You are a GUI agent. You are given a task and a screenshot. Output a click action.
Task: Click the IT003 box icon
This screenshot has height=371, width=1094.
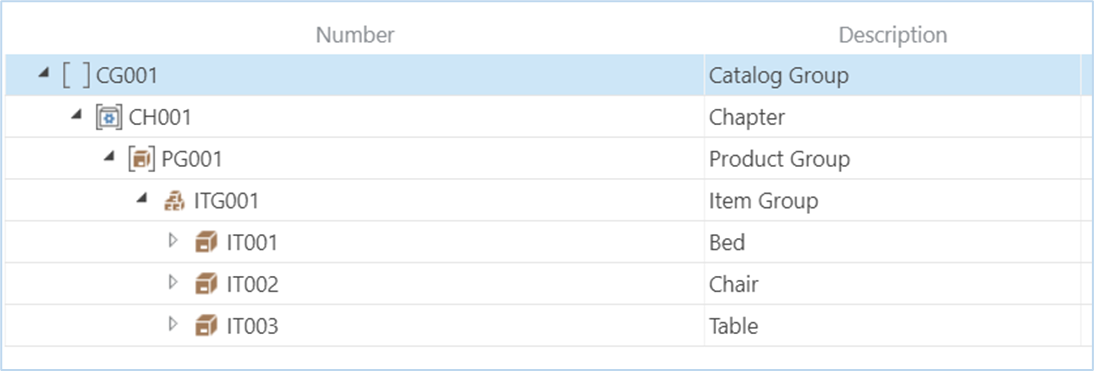[x=206, y=326]
